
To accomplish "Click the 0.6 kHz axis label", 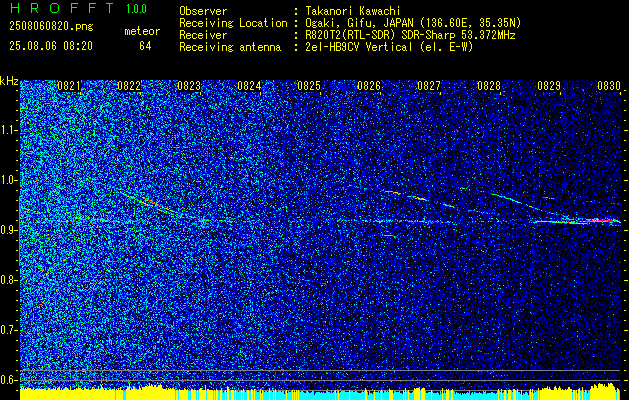I will (x=9, y=380).
